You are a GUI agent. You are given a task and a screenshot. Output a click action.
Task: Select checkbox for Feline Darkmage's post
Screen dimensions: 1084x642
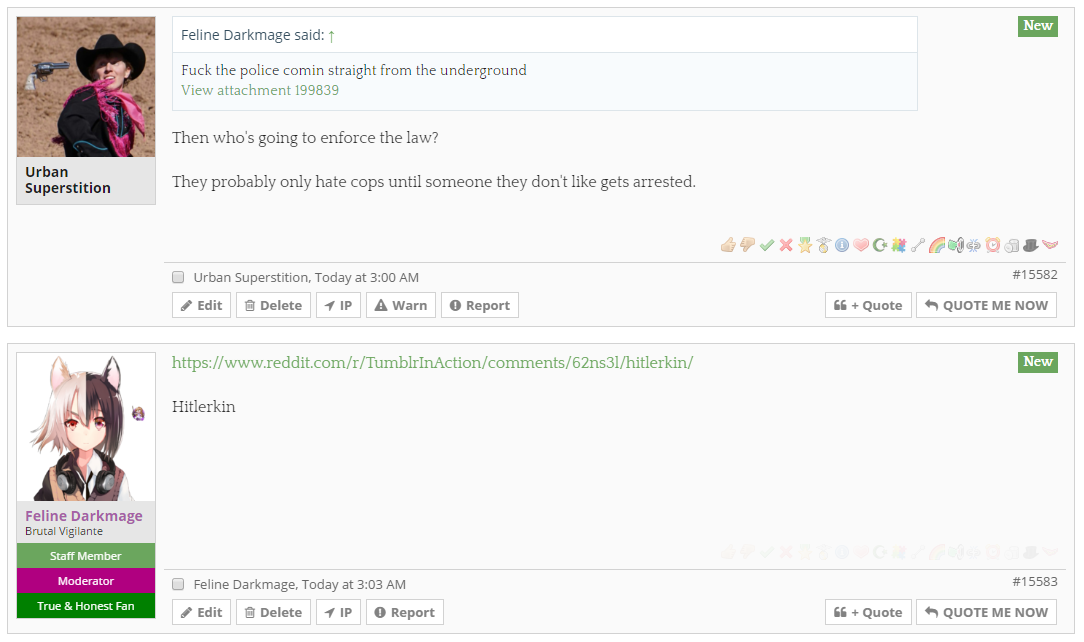(x=178, y=584)
